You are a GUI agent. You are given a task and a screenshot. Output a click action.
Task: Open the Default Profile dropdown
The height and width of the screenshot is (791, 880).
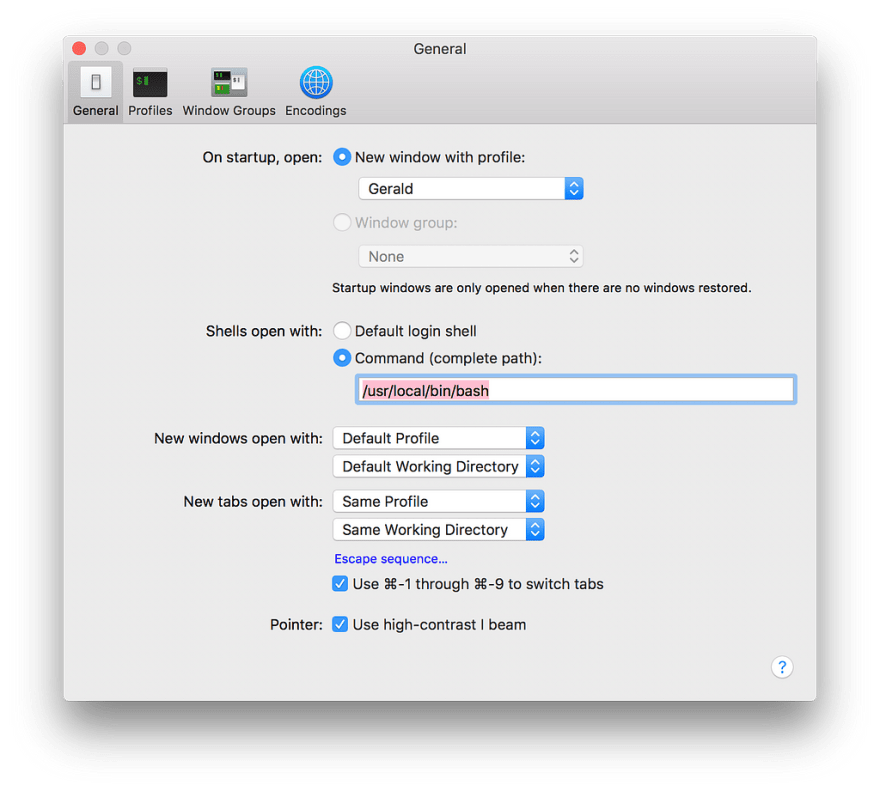(438, 438)
